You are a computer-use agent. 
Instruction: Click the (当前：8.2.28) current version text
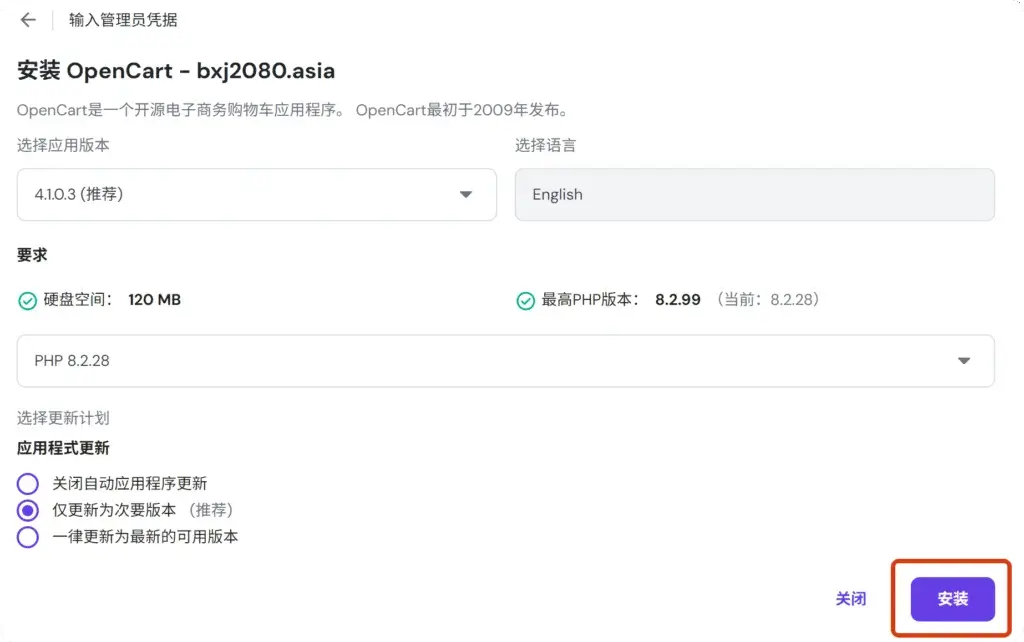click(x=768, y=300)
